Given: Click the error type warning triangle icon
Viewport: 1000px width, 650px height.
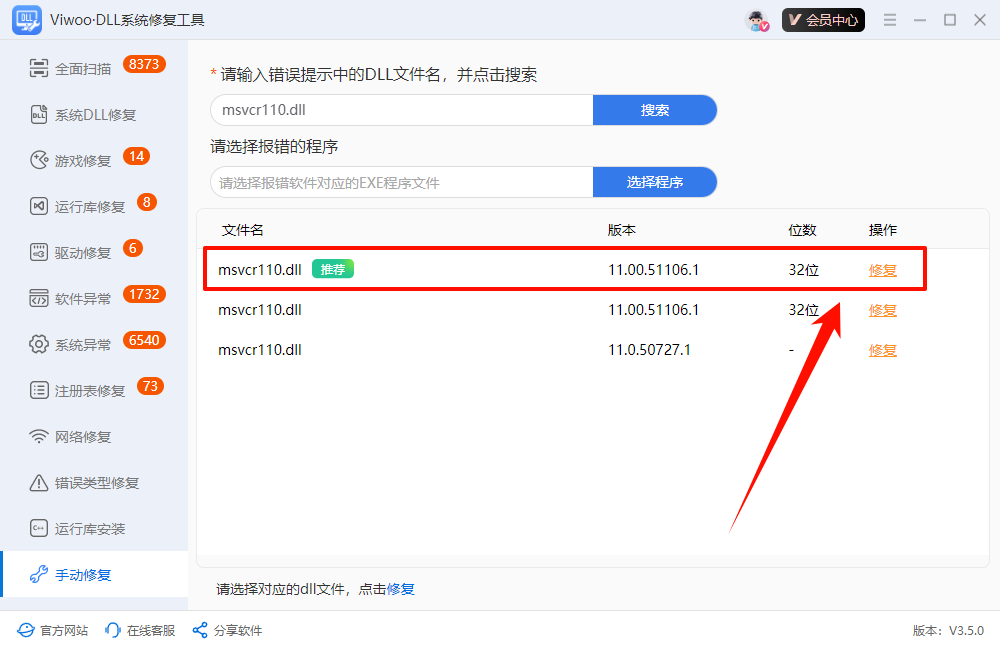Looking at the screenshot, I should tap(39, 483).
